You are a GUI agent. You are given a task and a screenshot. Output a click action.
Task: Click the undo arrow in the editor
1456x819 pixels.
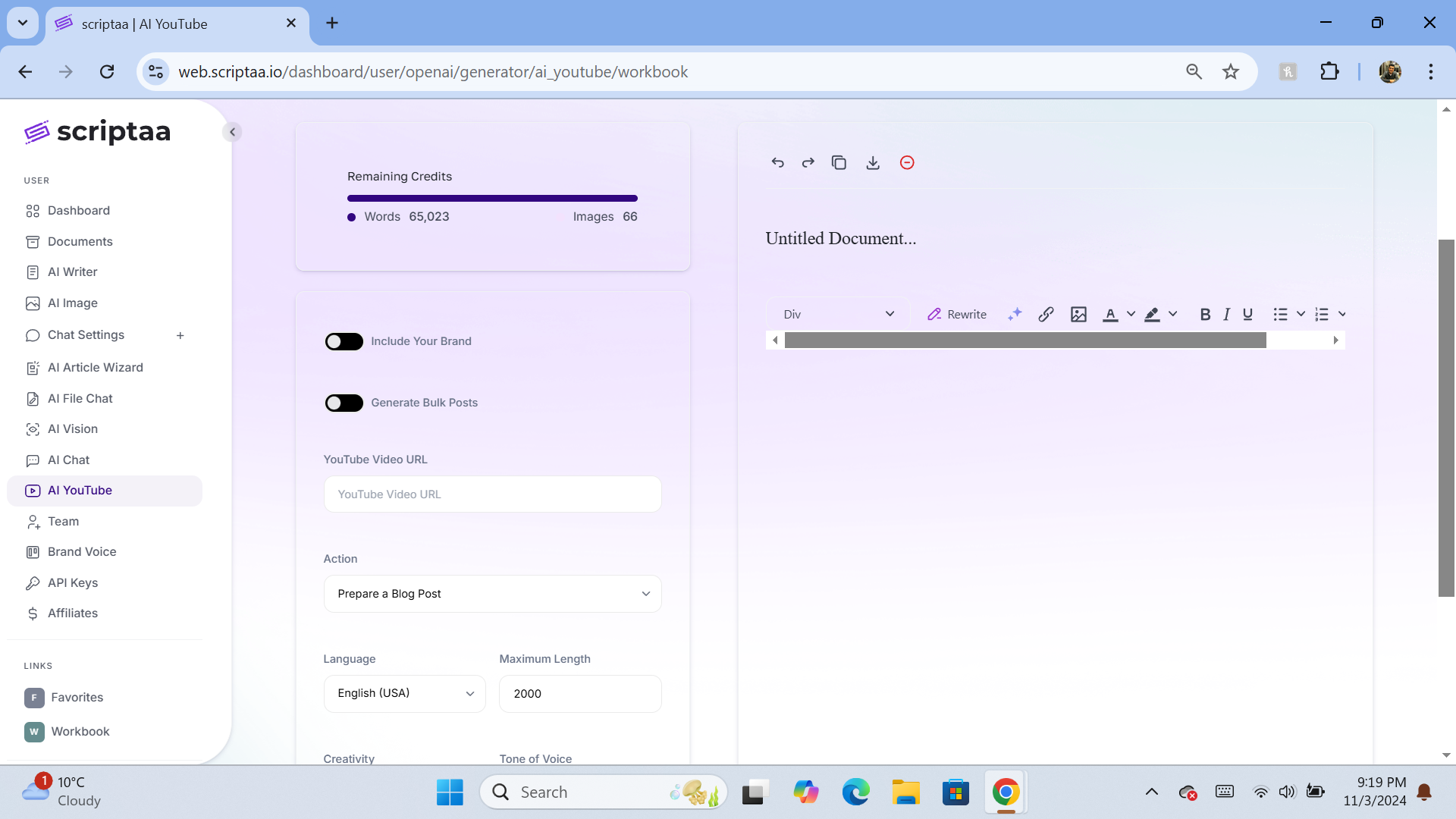tap(777, 162)
